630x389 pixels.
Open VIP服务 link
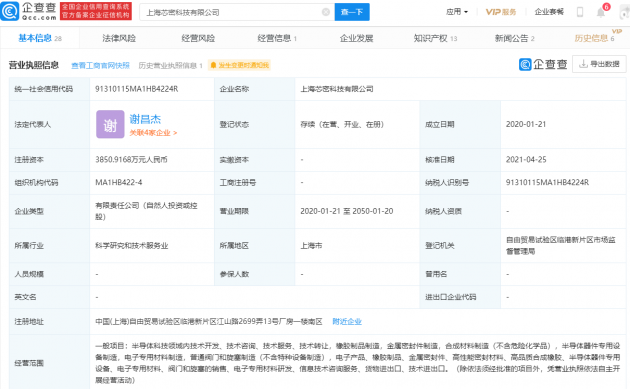pos(501,12)
